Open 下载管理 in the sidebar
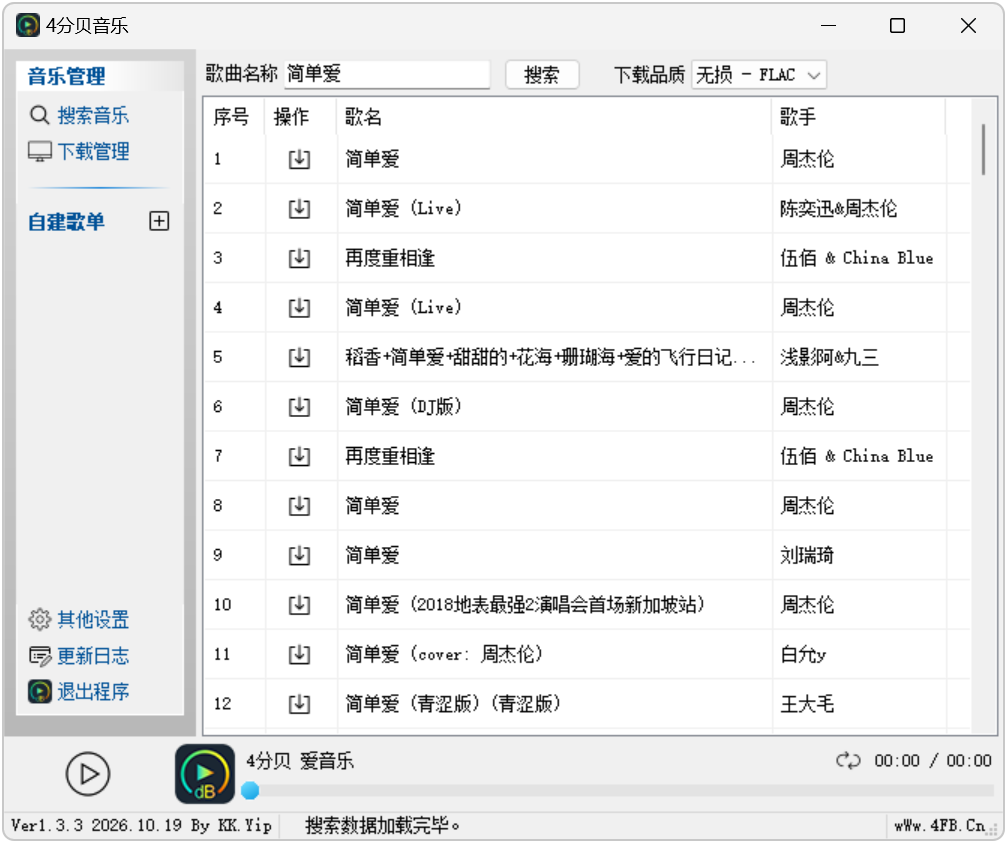1006x843 pixels. click(x=93, y=152)
